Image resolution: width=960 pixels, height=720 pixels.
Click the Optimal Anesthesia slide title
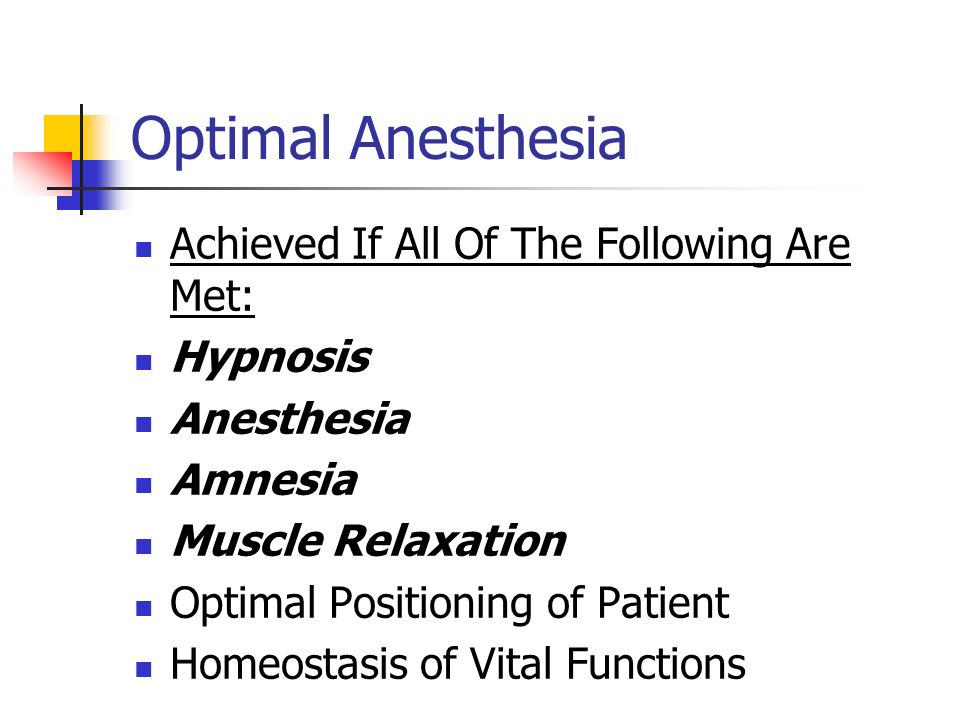pyautogui.click(x=378, y=139)
